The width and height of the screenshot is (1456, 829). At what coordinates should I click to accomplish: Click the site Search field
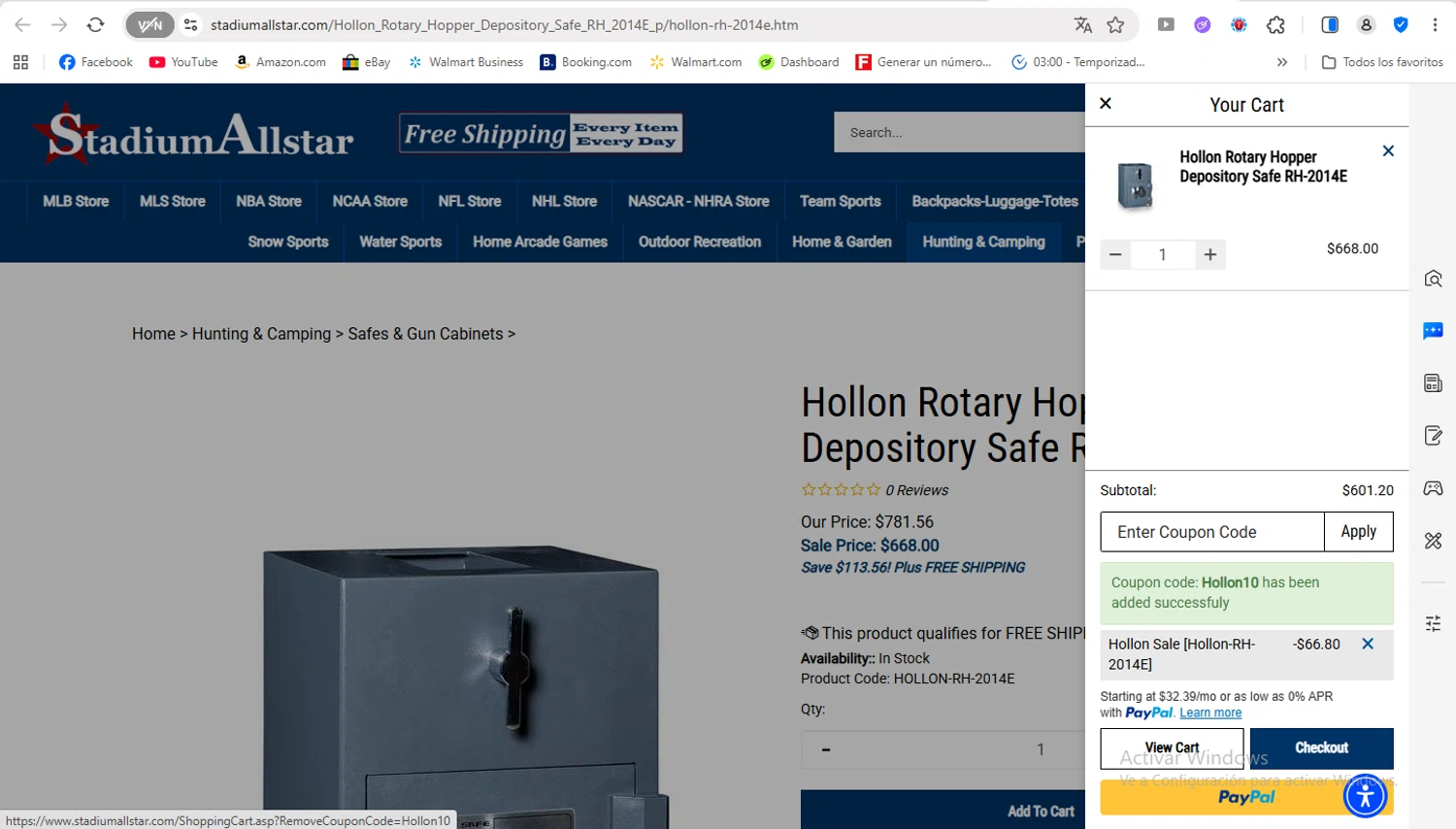click(x=959, y=132)
